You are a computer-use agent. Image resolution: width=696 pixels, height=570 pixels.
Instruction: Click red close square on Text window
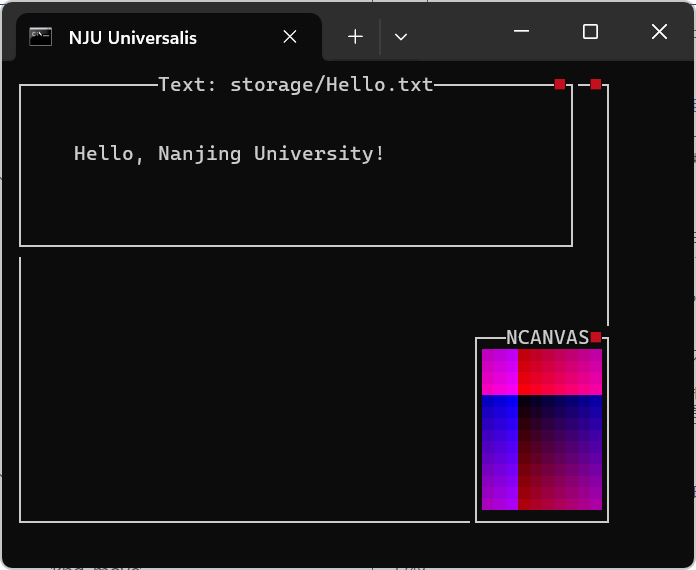pos(560,84)
